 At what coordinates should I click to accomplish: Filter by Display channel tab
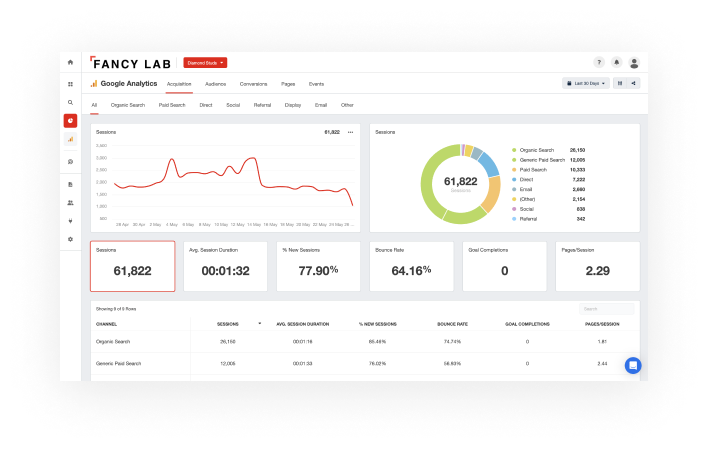(x=293, y=105)
